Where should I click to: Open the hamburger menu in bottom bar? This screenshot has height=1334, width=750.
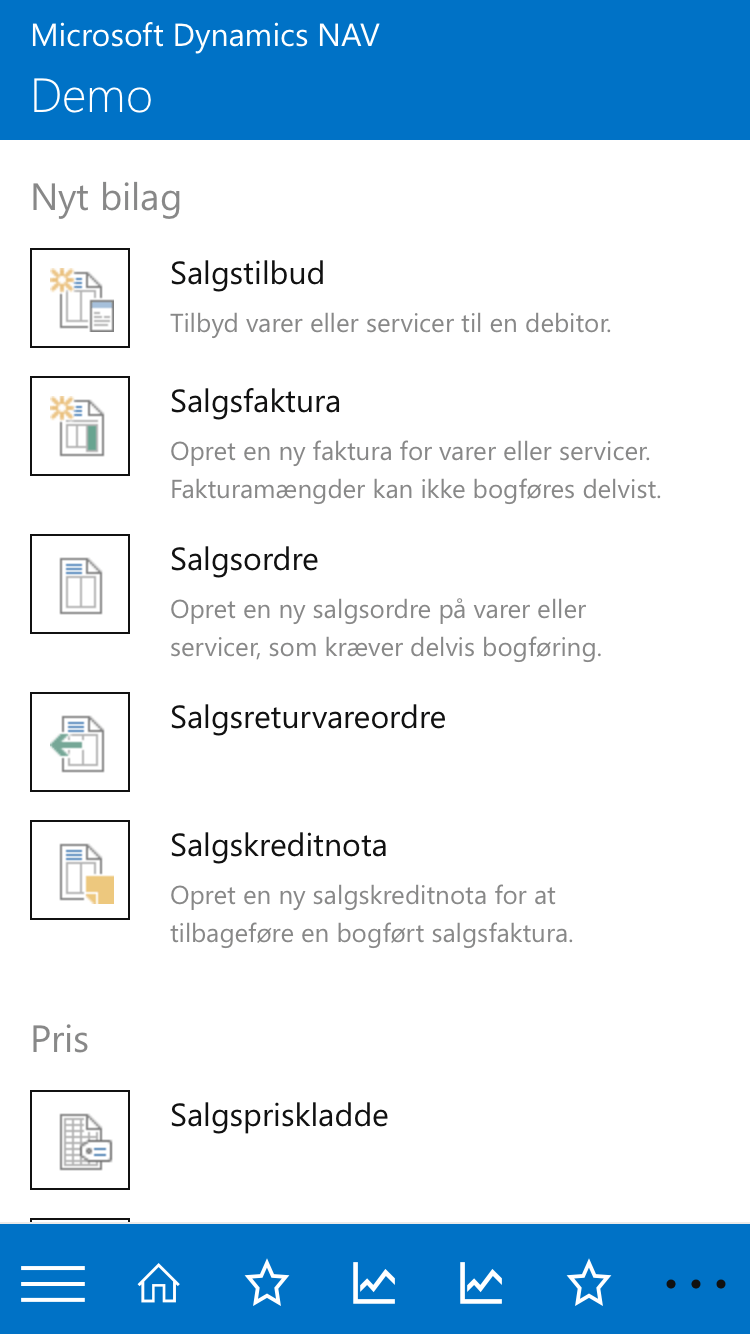point(53,1283)
